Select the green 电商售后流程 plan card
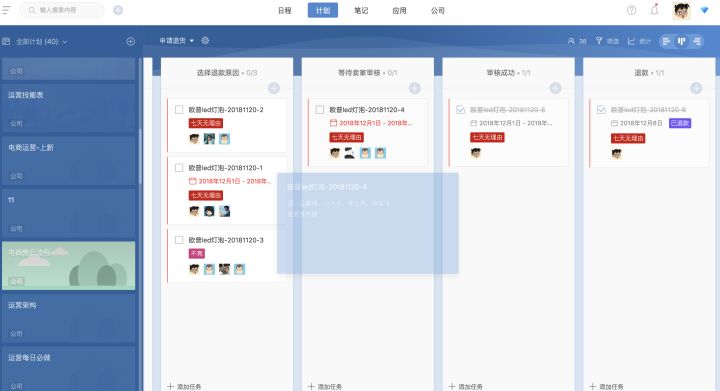 pyautogui.click(x=69, y=266)
